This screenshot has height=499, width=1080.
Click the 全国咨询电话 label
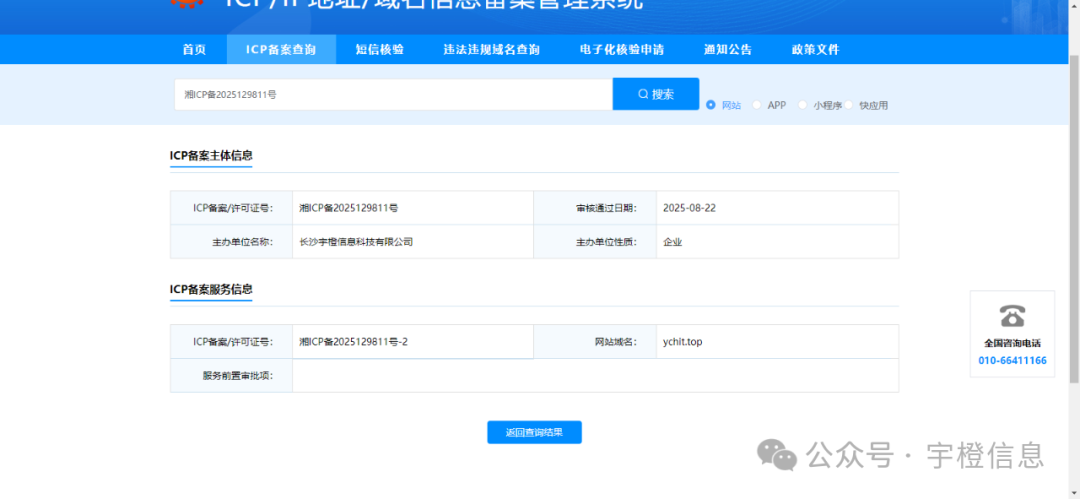1012,343
